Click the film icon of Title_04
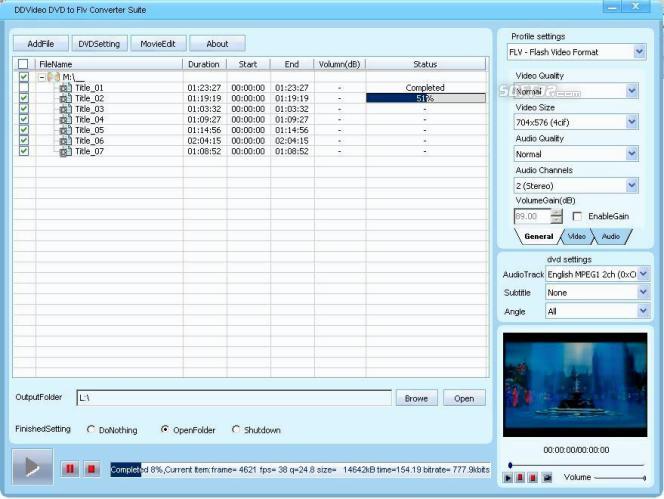The image size is (664, 499). click(x=65, y=120)
